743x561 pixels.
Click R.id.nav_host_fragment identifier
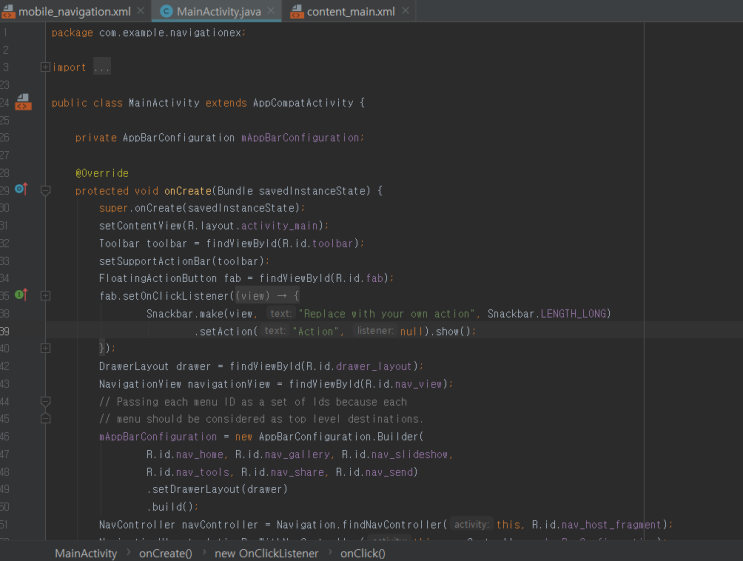[596, 525]
